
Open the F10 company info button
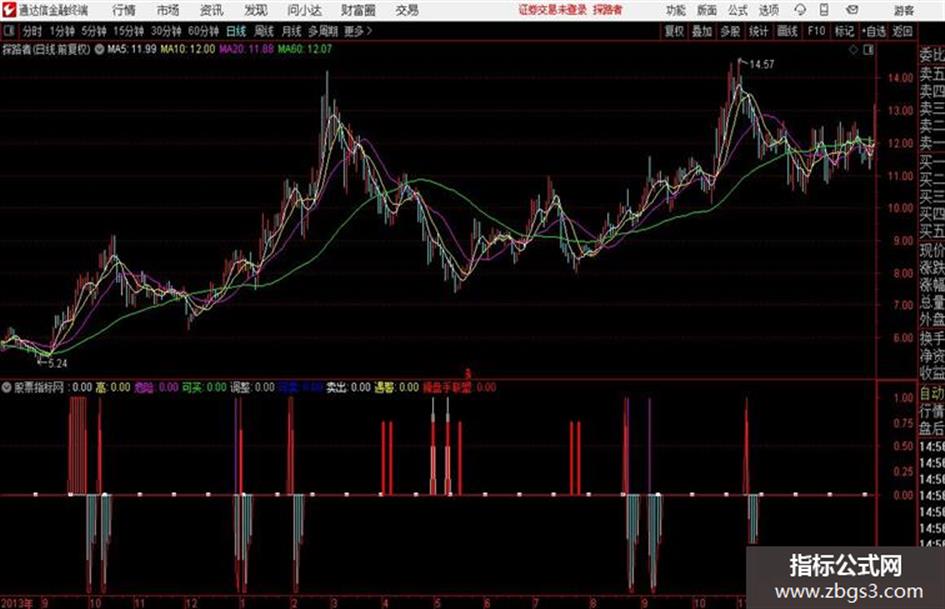click(816, 31)
